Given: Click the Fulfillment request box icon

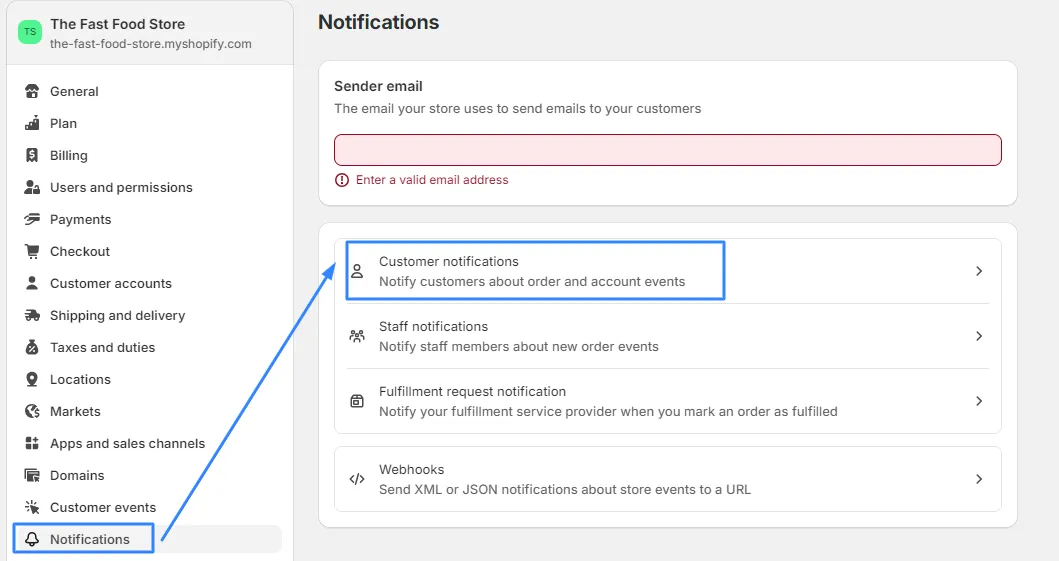Looking at the screenshot, I should (x=357, y=401).
